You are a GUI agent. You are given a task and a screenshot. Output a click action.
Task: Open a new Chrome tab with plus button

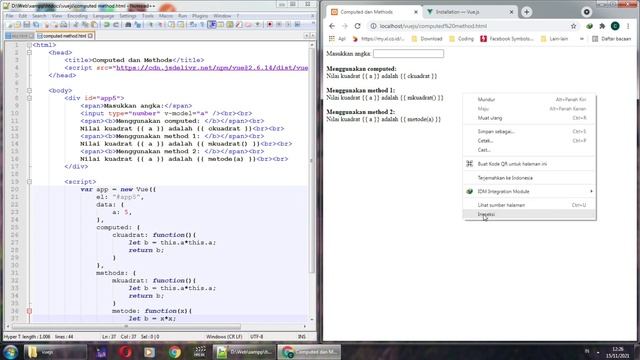(527, 12)
